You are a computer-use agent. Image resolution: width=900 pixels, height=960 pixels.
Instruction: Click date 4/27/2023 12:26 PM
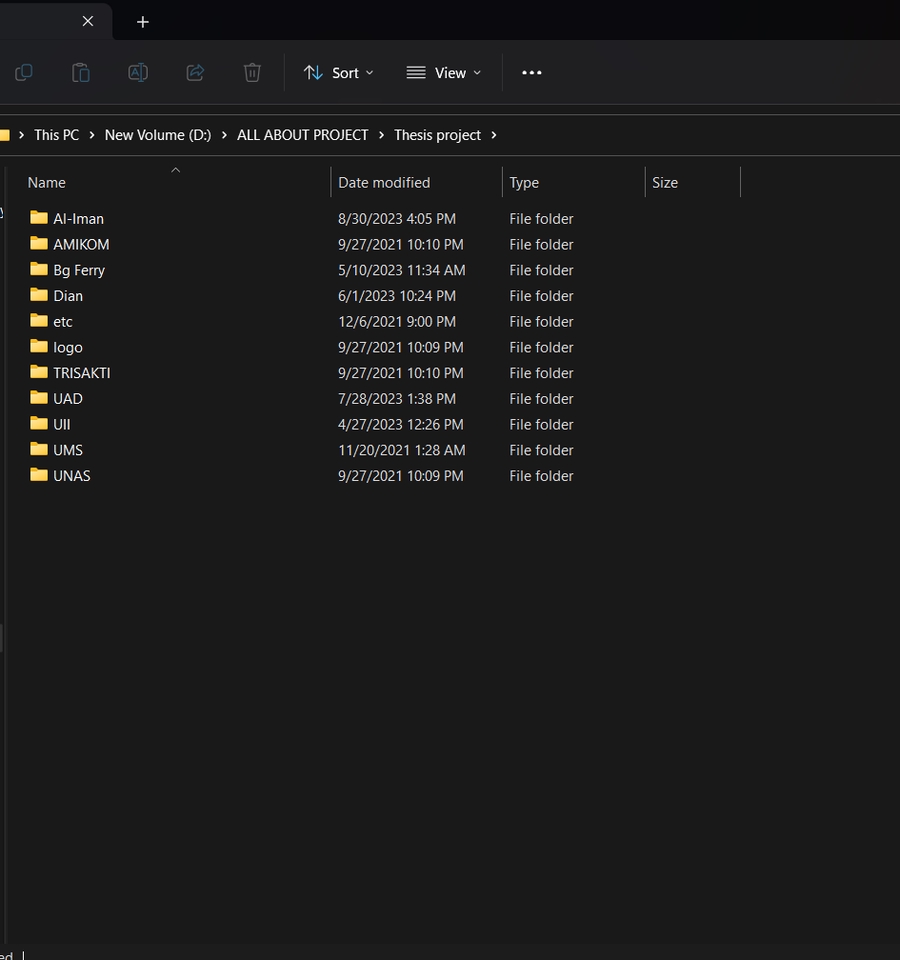click(x=400, y=424)
